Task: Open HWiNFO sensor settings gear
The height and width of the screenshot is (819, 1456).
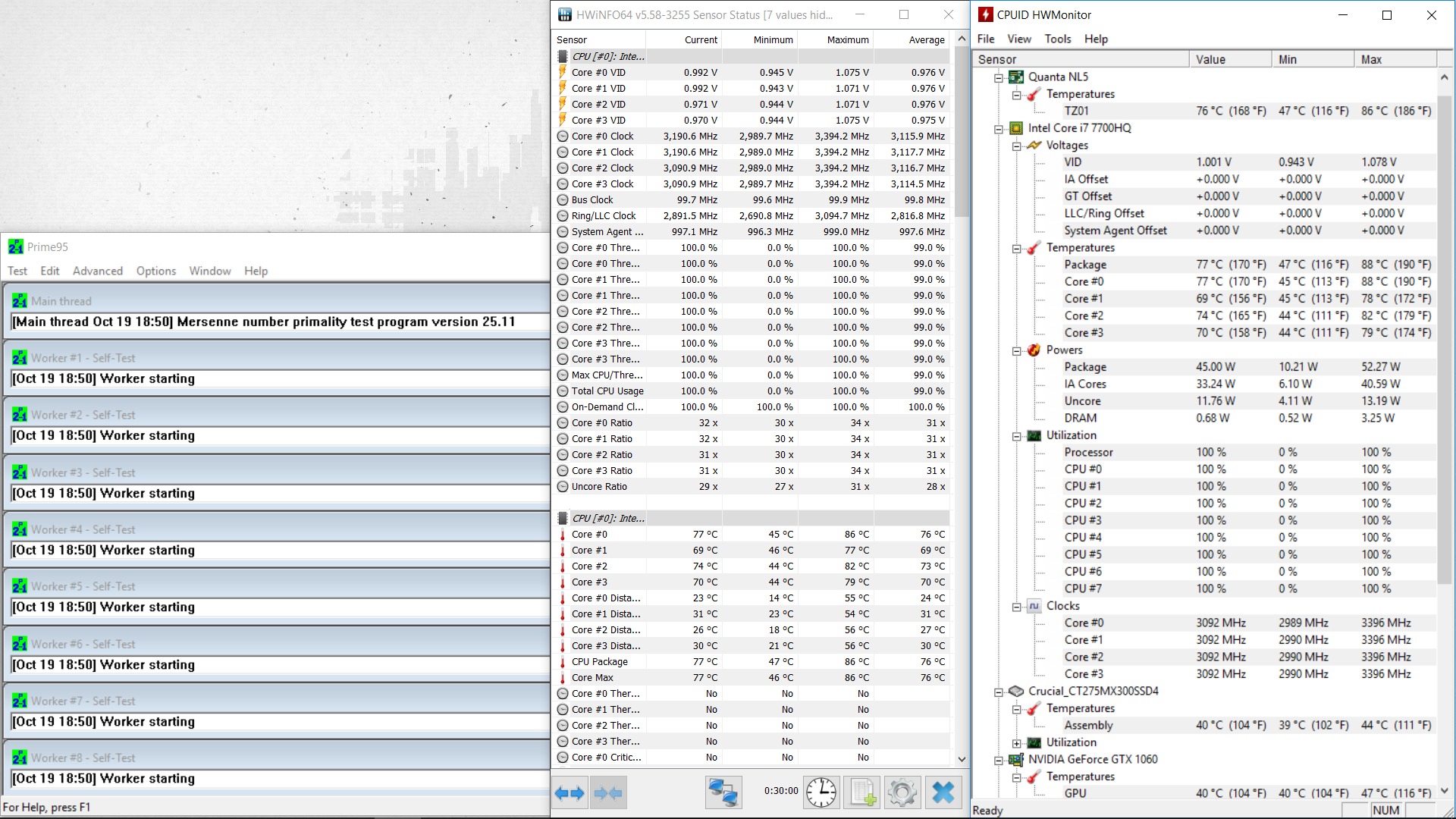Action: tap(902, 793)
